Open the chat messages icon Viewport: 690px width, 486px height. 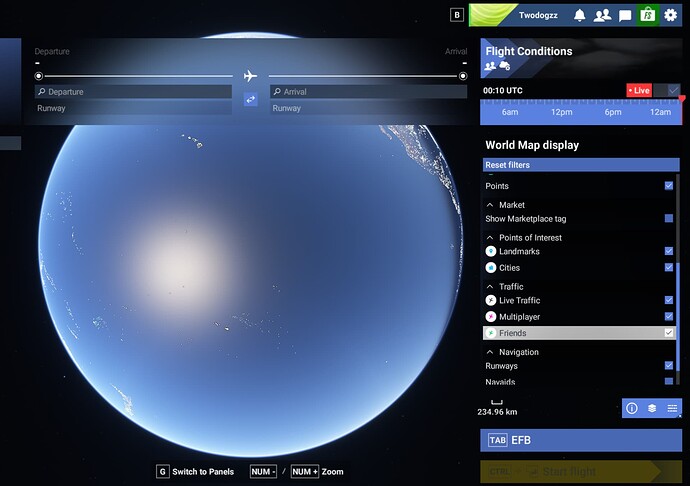click(625, 15)
